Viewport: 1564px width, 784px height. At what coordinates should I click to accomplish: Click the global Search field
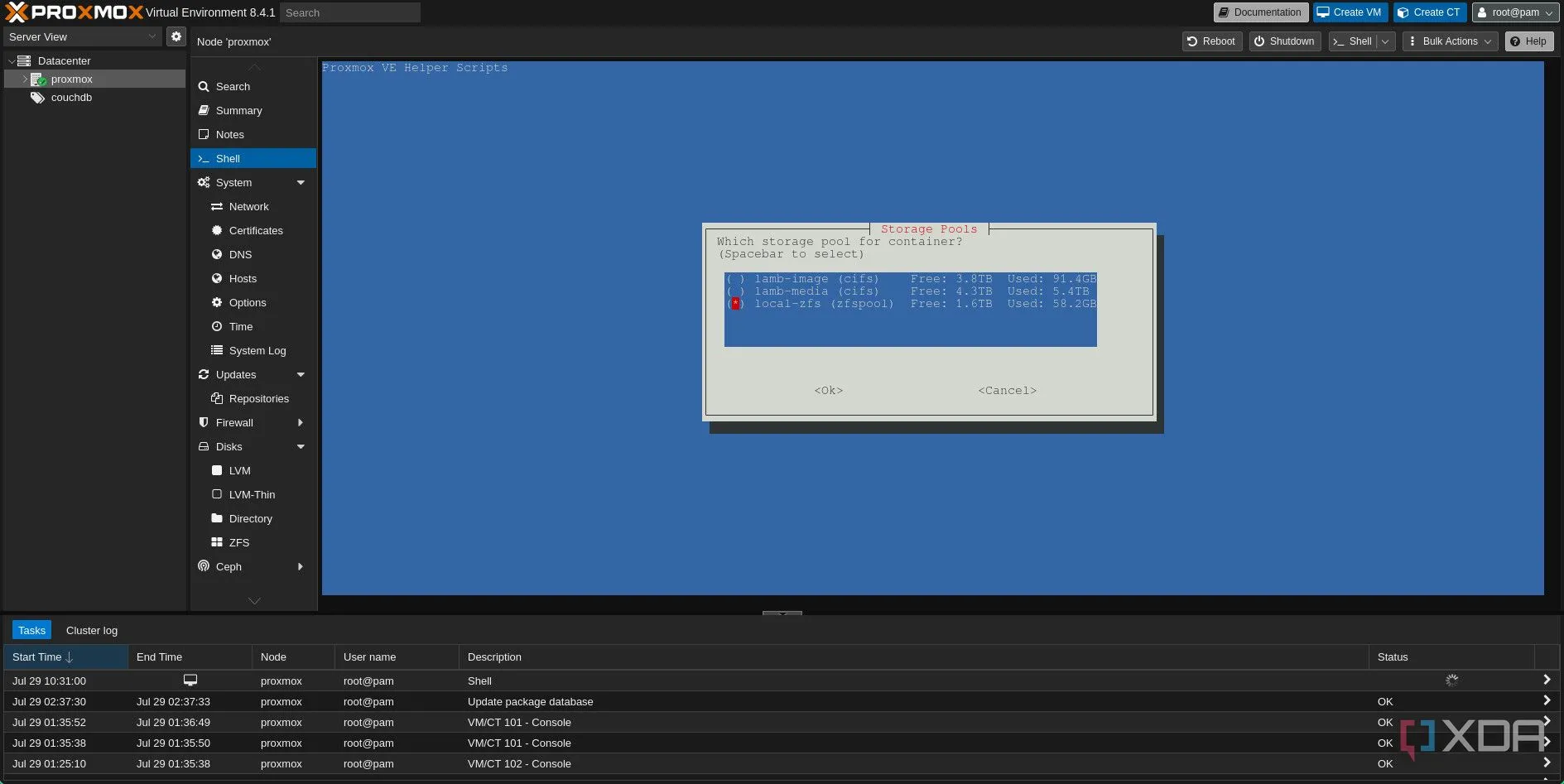pyautogui.click(x=350, y=12)
